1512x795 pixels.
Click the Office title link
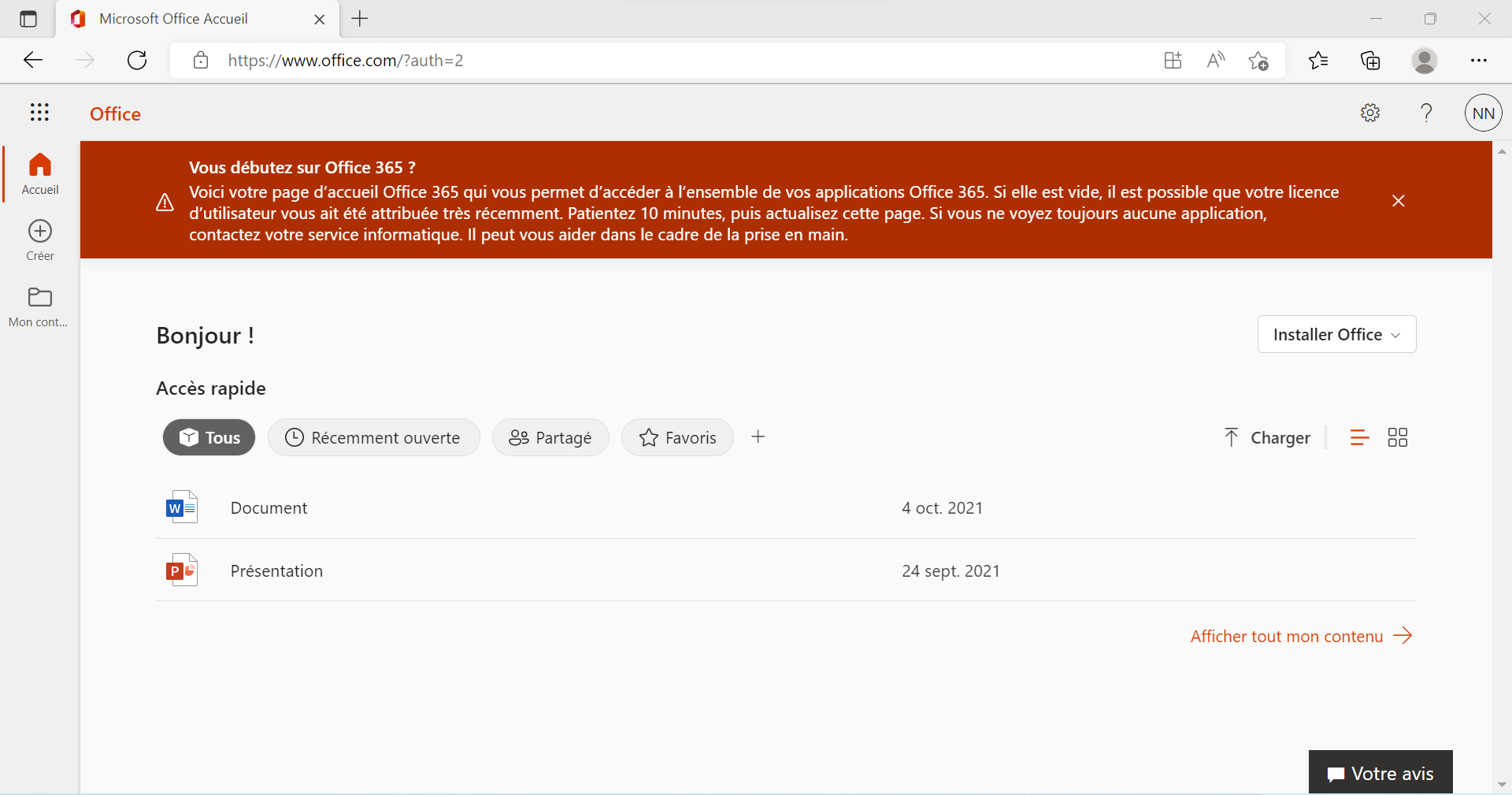coord(115,113)
